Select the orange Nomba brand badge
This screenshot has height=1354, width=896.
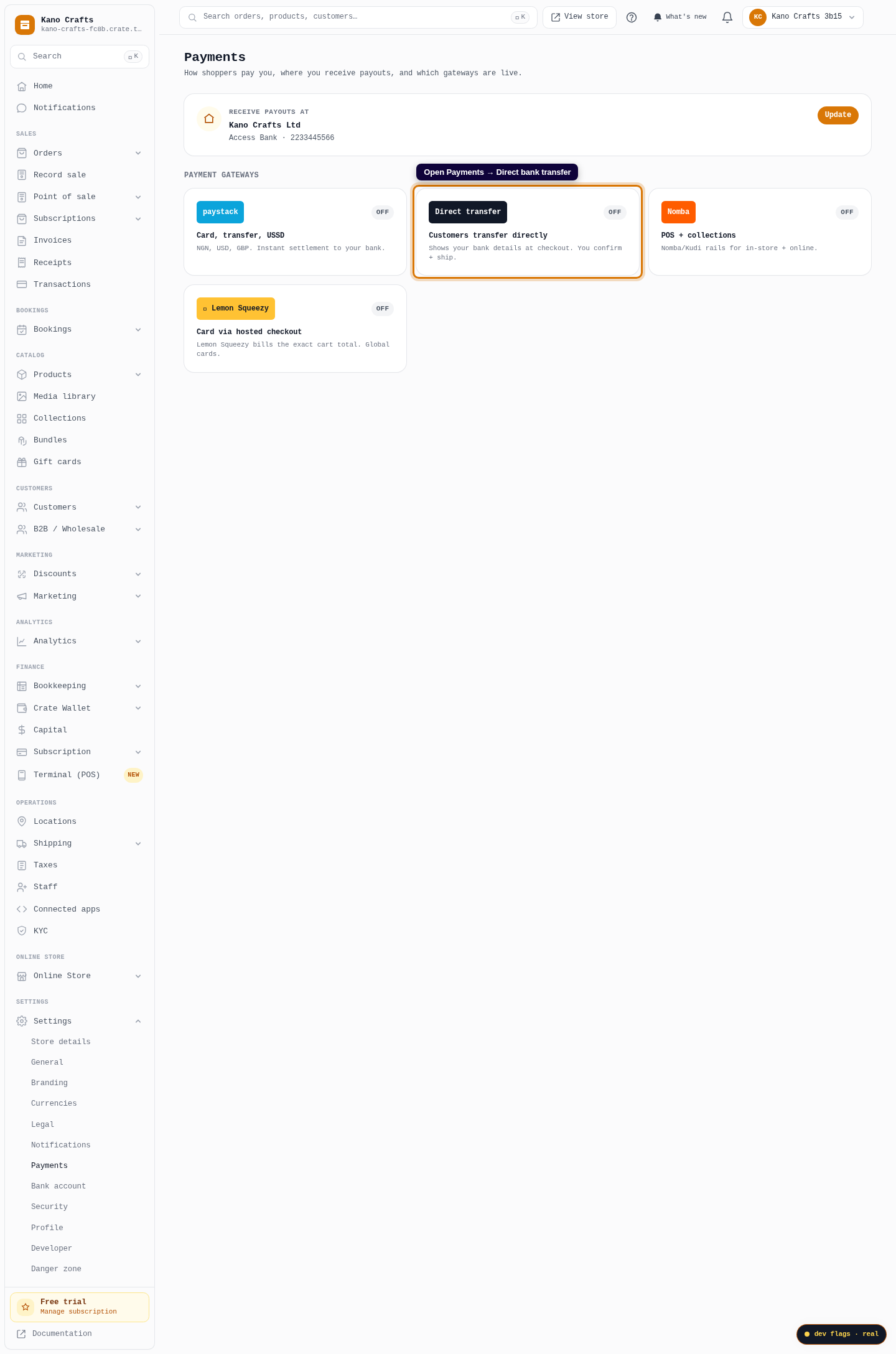(678, 212)
